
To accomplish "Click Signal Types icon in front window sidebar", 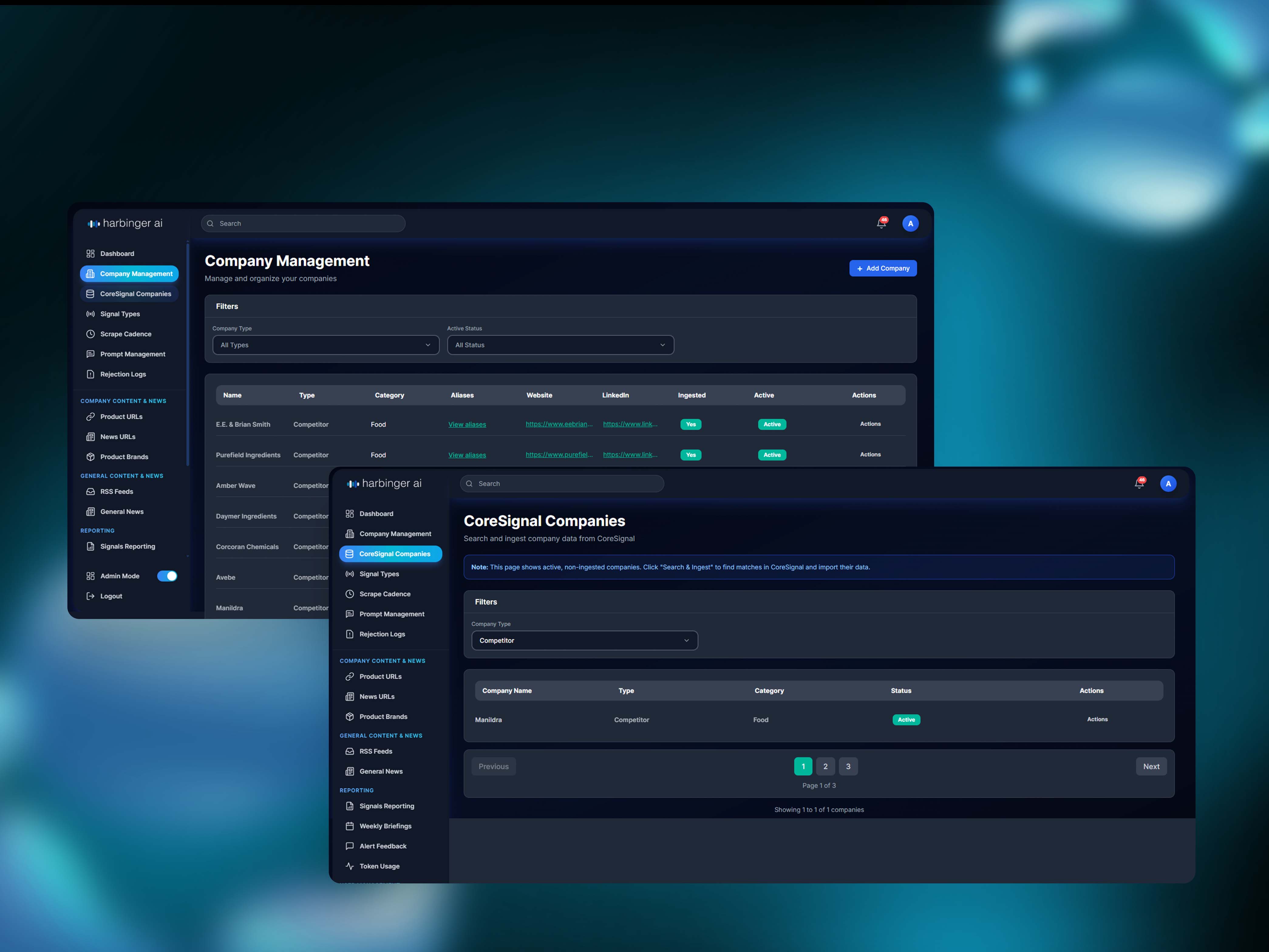I will 349,573.
